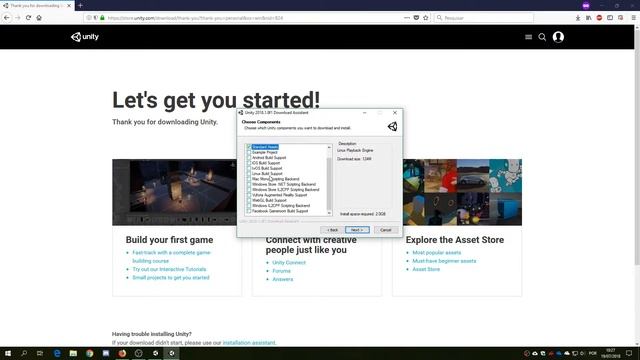Click Next in the Download Assistant

357,230
